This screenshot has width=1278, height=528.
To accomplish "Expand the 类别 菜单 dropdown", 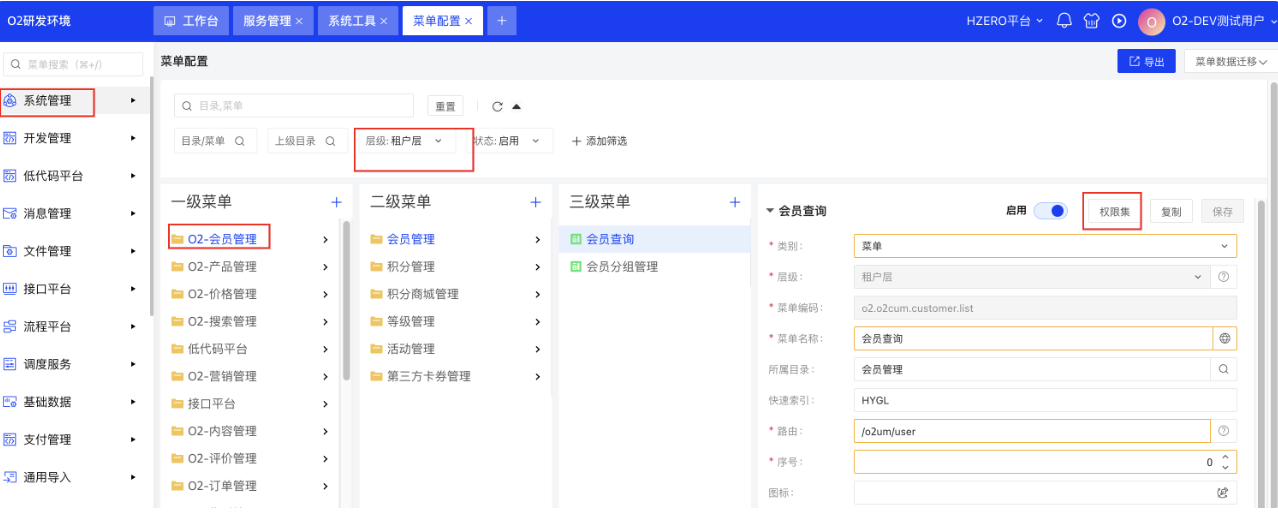I will (1044, 246).
